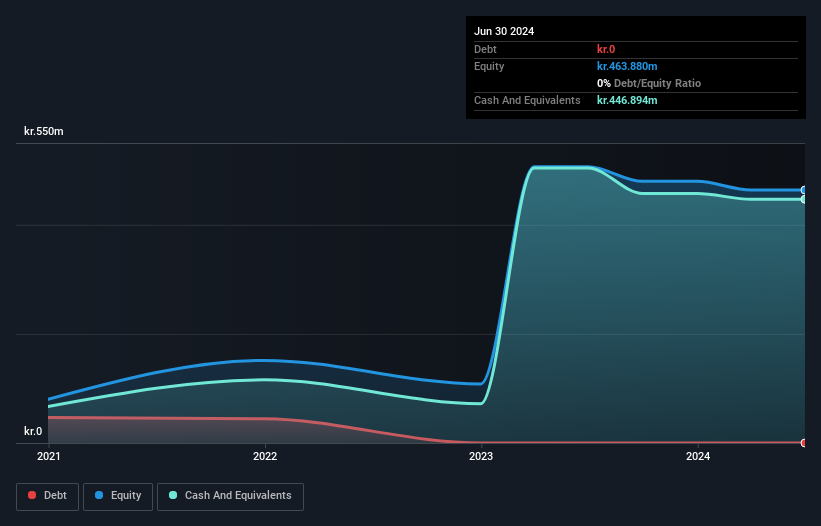
Task: Toggle the Equity legend button
Action: pyautogui.click(x=118, y=496)
